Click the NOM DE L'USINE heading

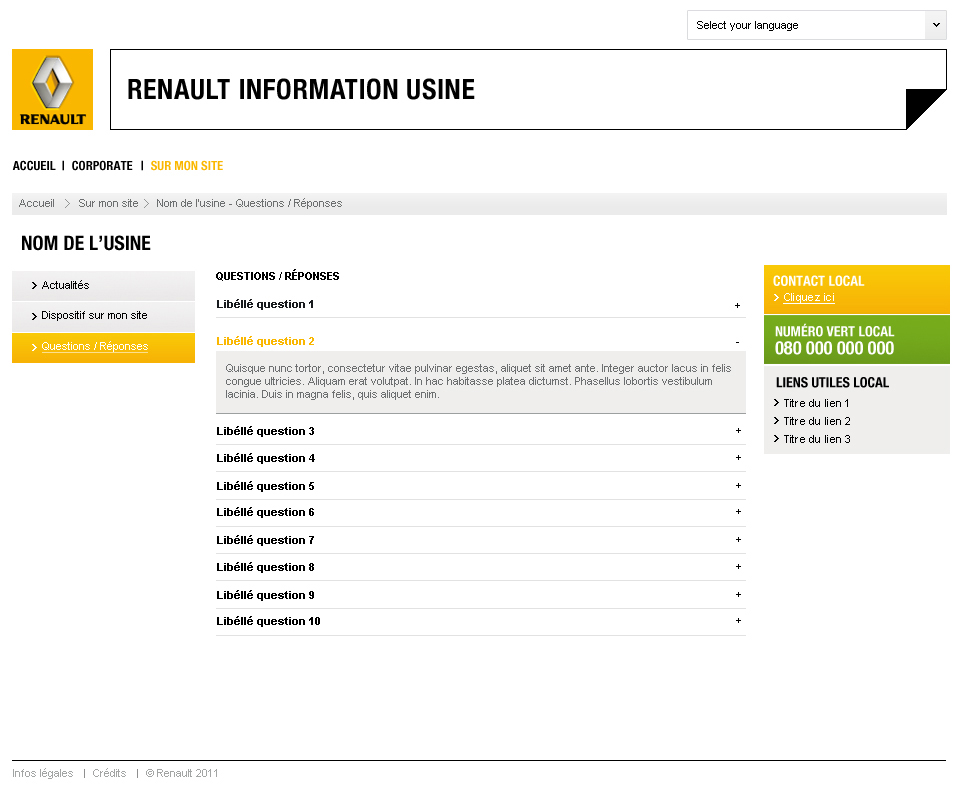click(x=86, y=243)
